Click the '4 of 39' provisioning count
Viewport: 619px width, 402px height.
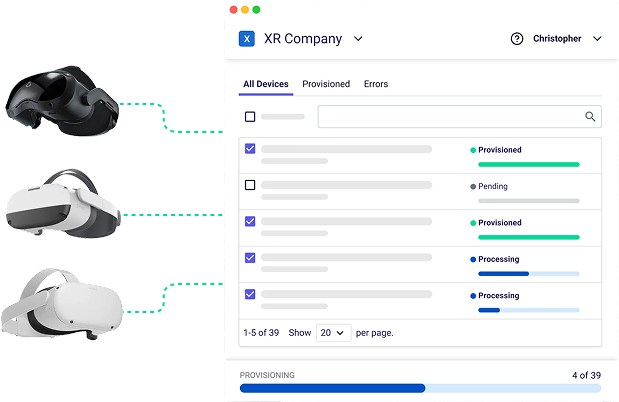pos(586,375)
